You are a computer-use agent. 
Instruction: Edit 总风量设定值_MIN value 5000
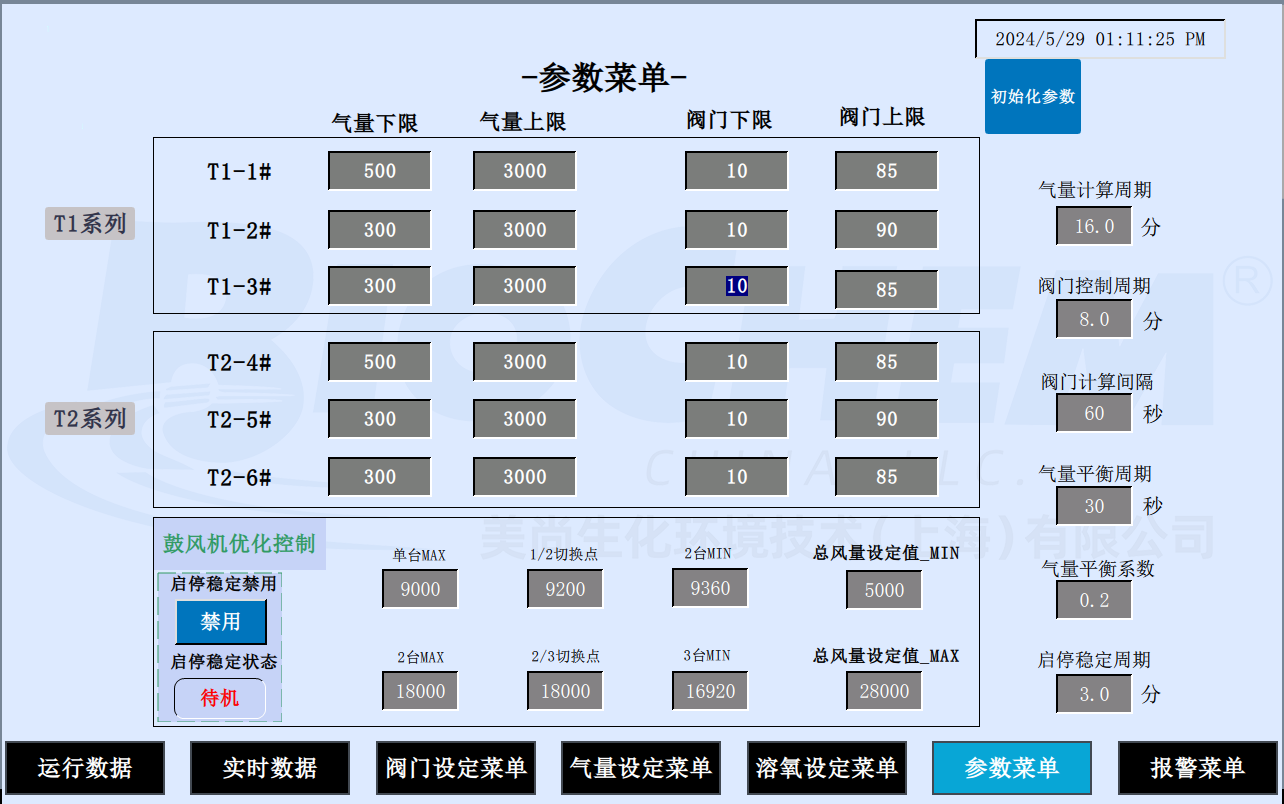coord(884,590)
